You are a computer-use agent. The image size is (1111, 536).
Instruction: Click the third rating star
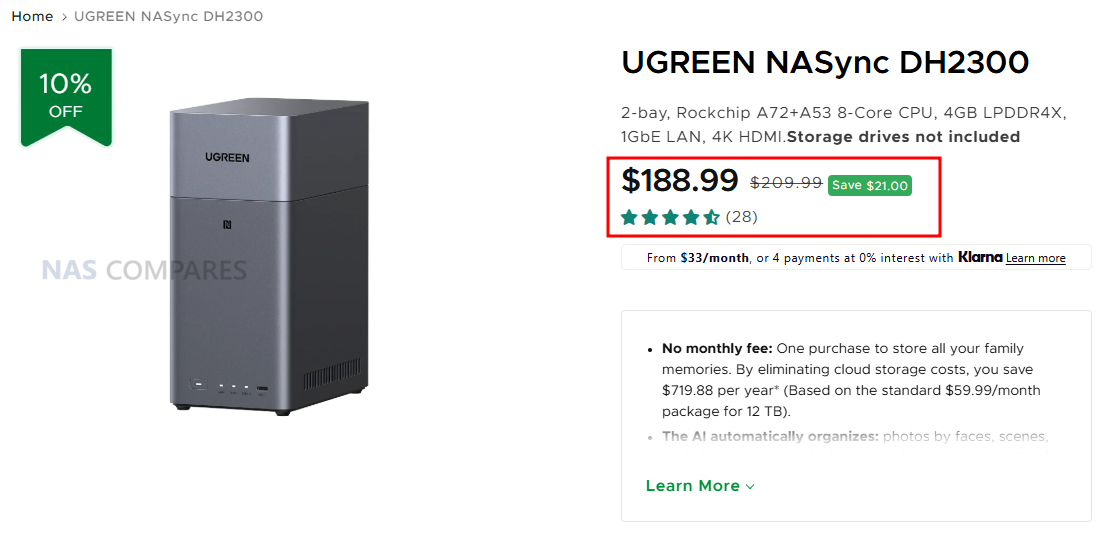(671, 217)
